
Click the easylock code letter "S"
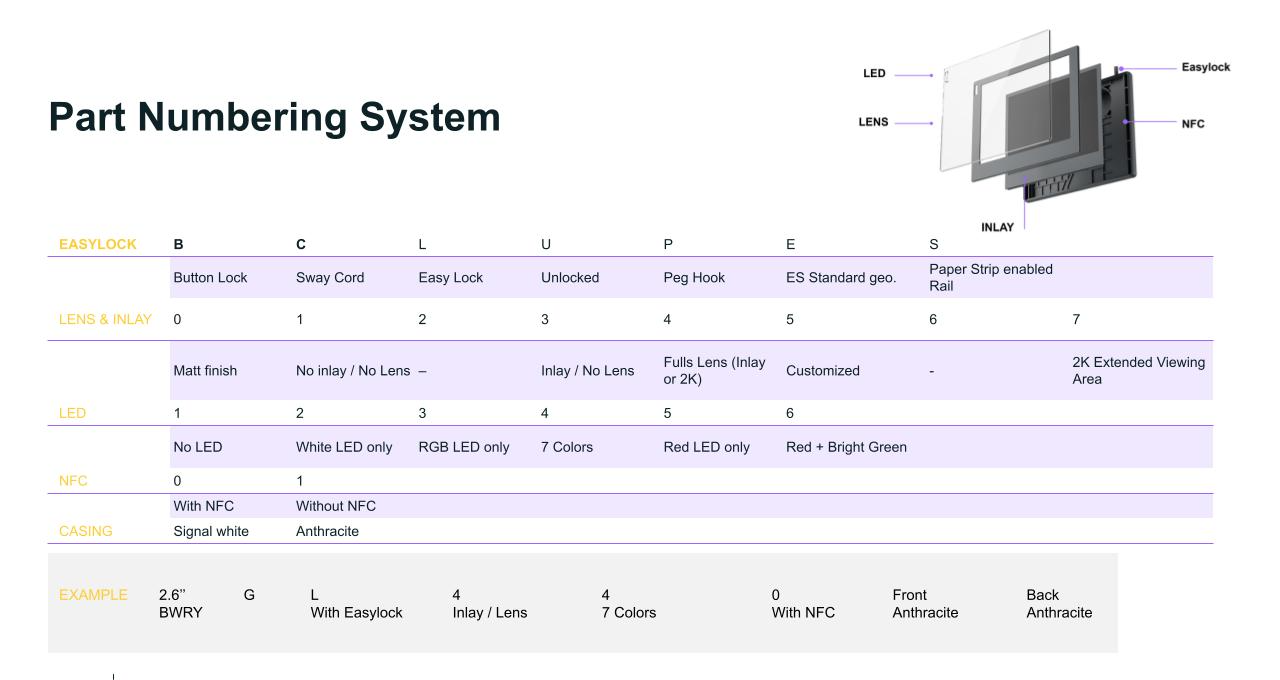pos(934,243)
